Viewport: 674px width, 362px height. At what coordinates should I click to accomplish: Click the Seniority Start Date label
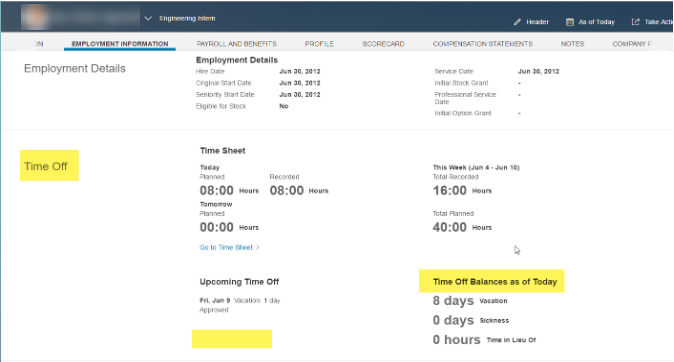point(225,95)
